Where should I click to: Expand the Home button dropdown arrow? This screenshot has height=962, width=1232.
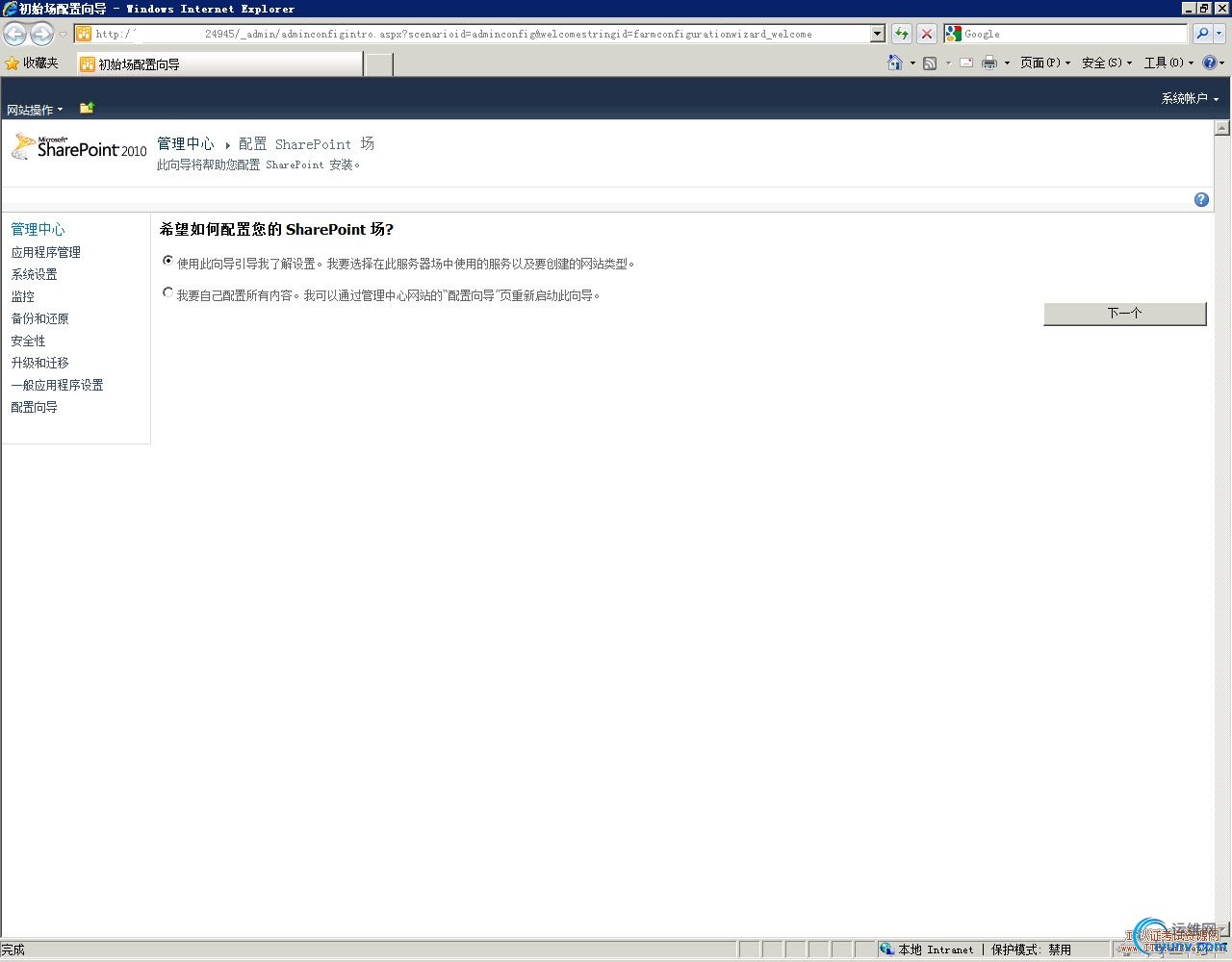click(x=912, y=63)
